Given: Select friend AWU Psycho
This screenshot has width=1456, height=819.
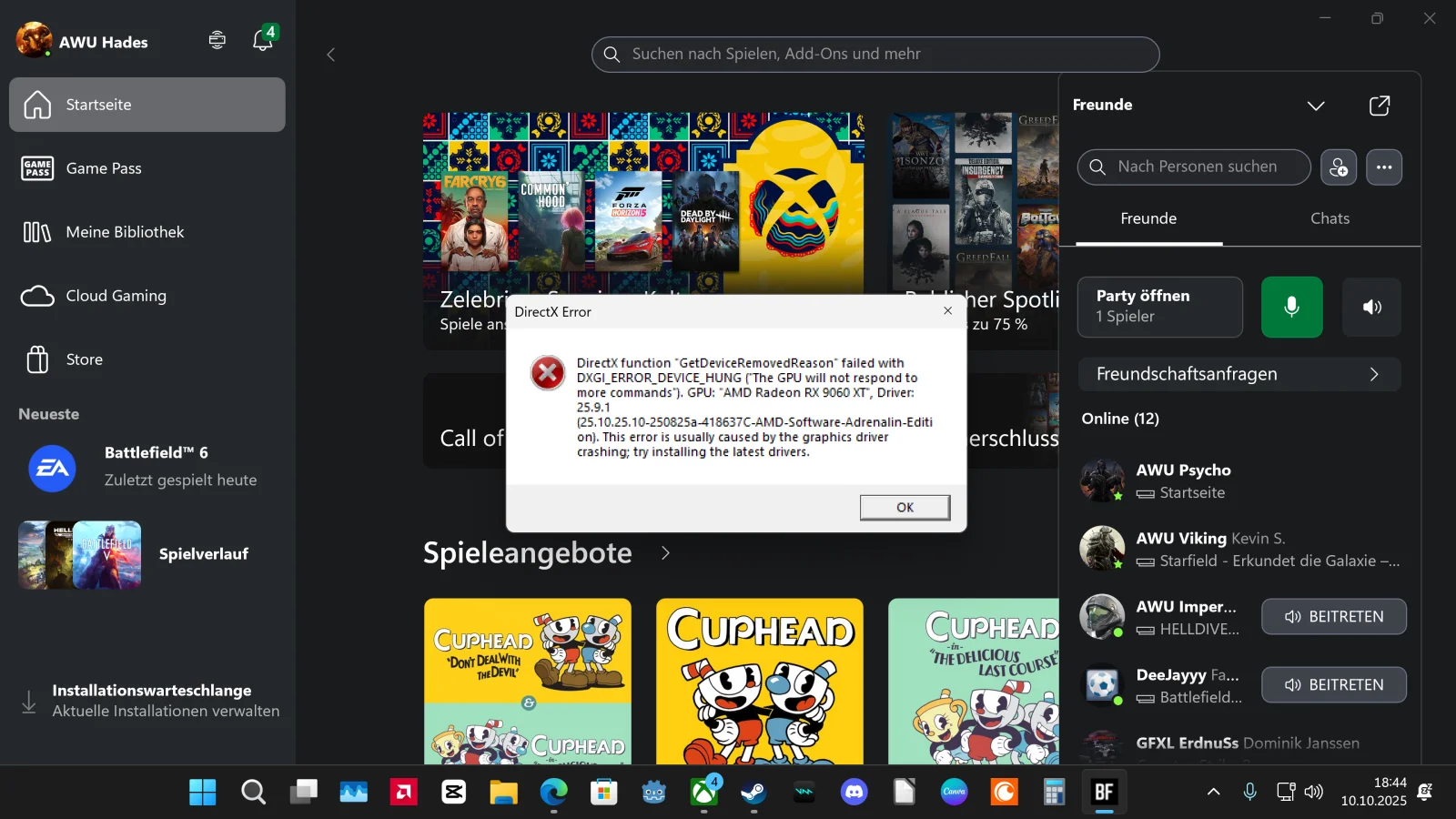Looking at the screenshot, I should tap(1239, 481).
